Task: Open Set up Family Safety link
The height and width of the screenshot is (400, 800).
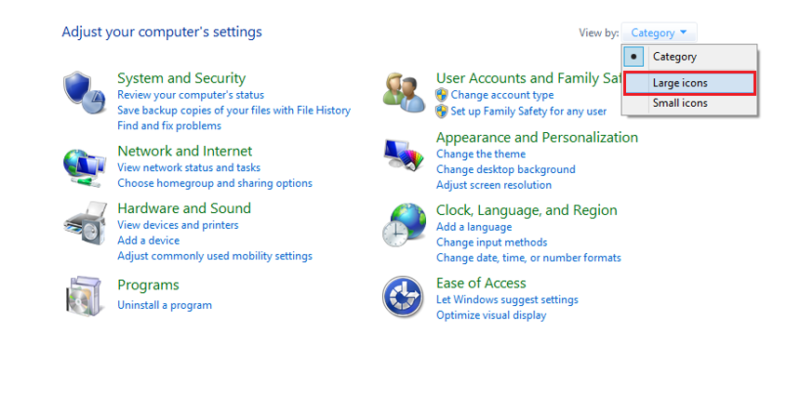Action: (x=528, y=111)
